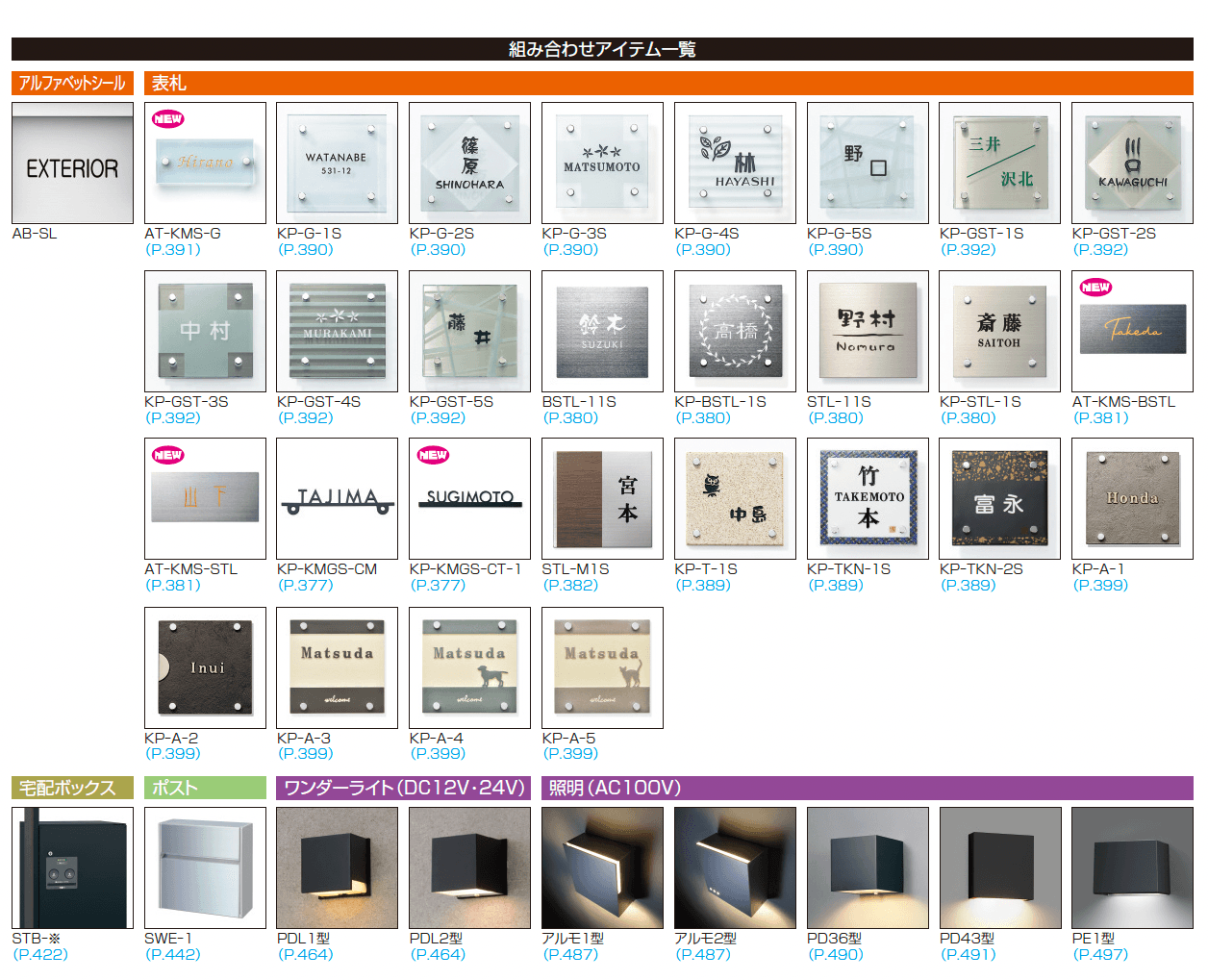Click the NEW badge on Takeda nameplate
This screenshot has height=980, width=1208.
click(x=1095, y=288)
